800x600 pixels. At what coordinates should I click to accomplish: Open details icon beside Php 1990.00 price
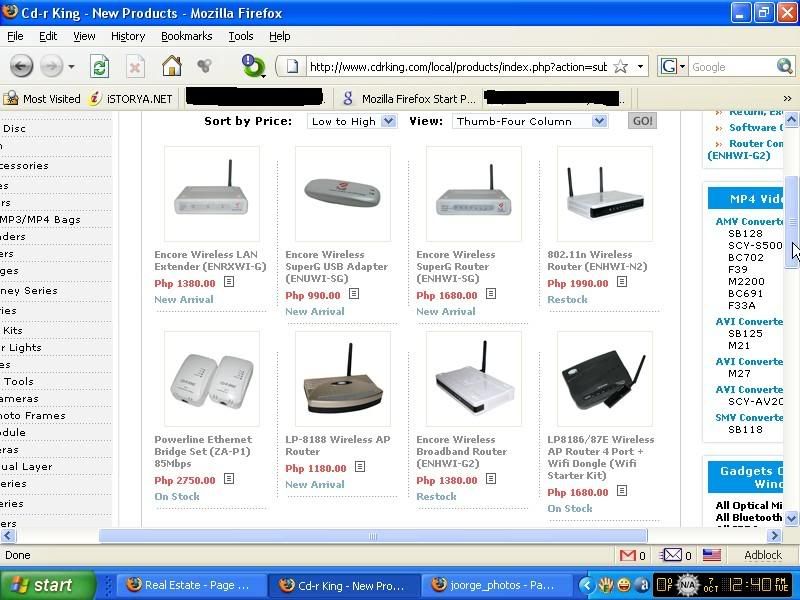tap(622, 282)
